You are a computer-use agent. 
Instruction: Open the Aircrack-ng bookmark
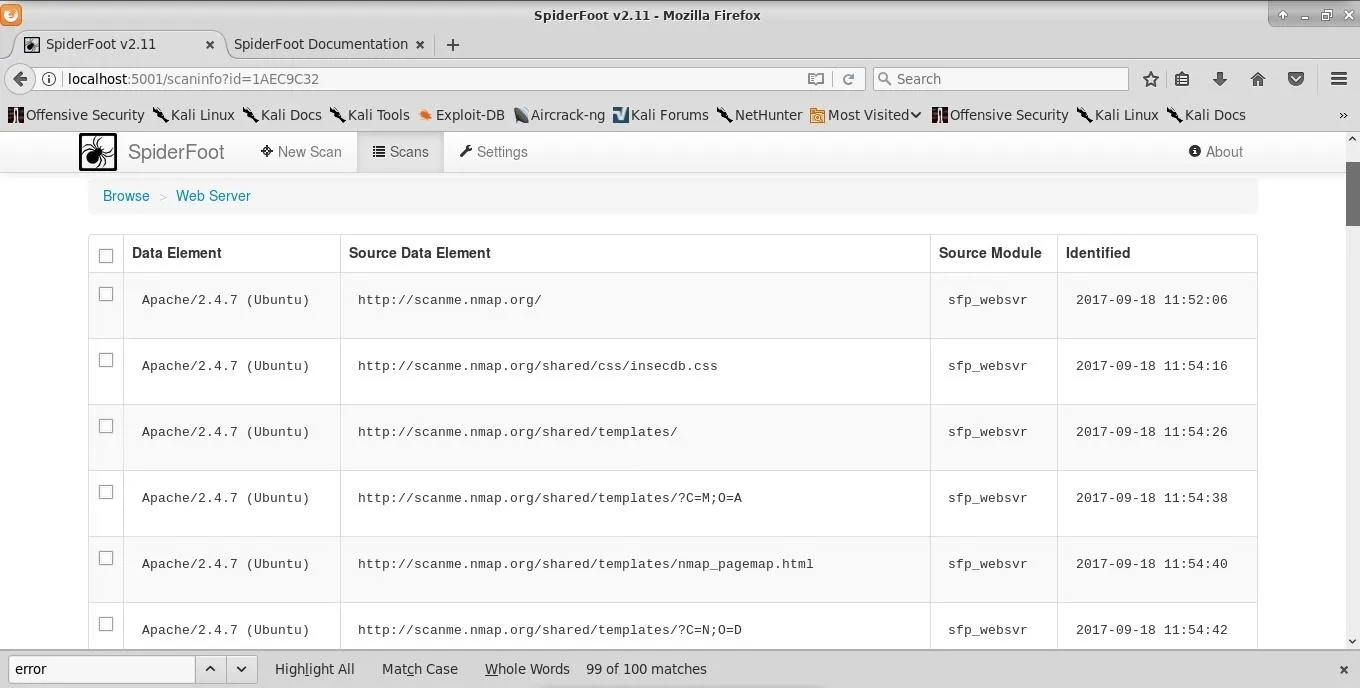tap(559, 115)
